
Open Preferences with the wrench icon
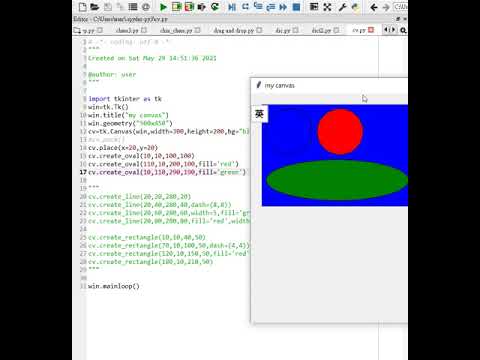pyautogui.click(x=342, y=7)
